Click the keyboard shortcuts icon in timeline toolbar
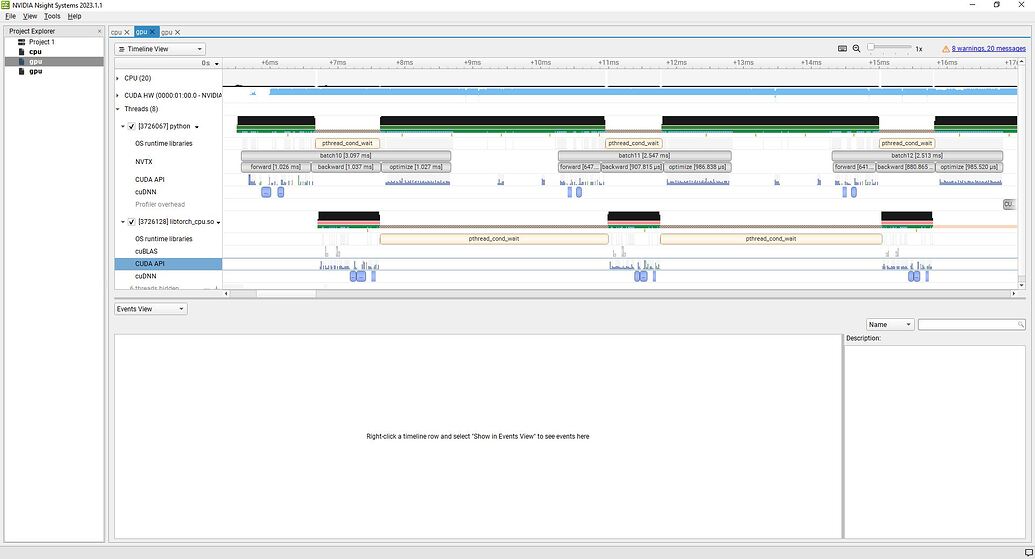The height and width of the screenshot is (559, 1035). point(842,49)
